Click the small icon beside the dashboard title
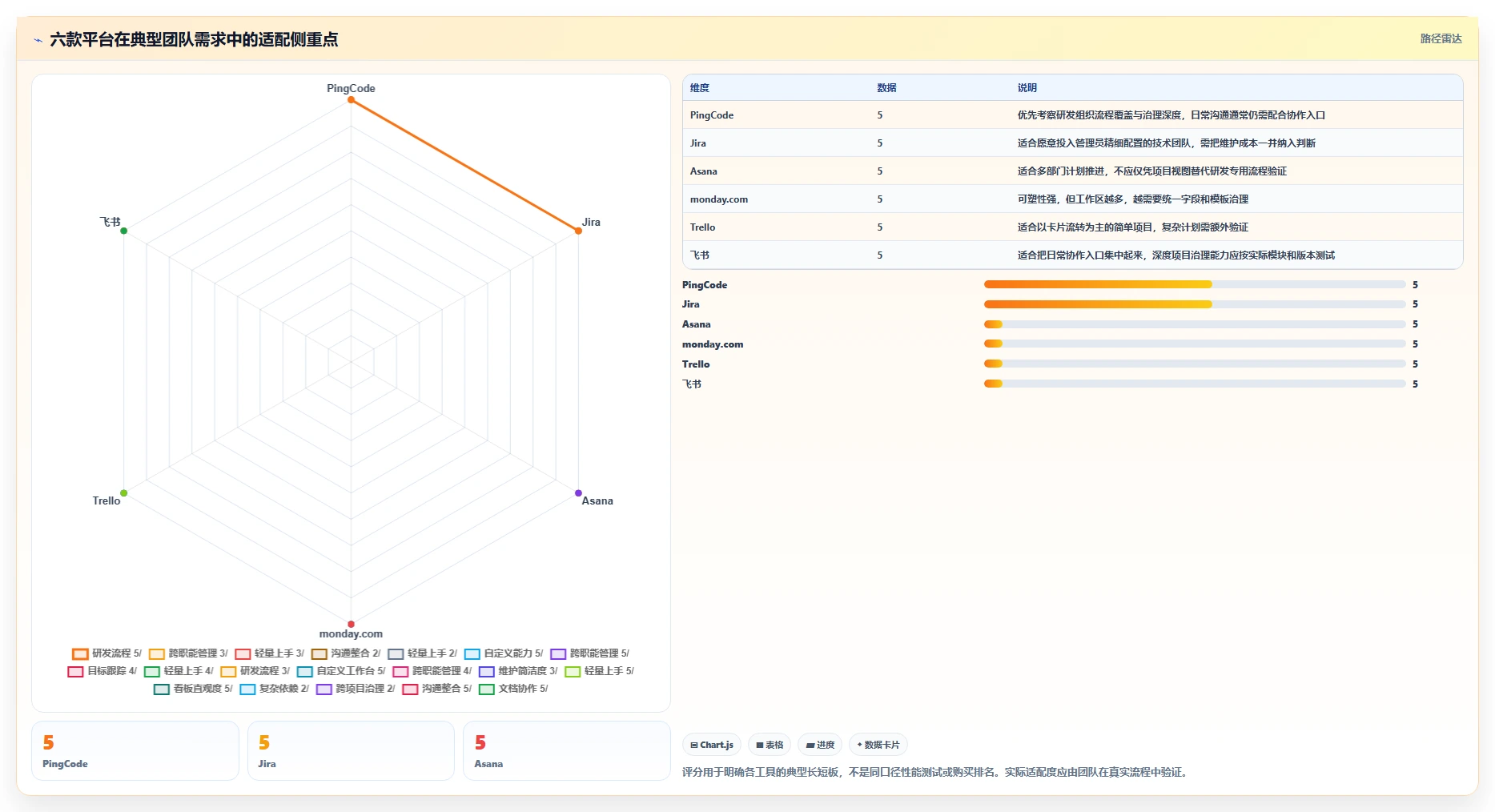Image resolution: width=1495 pixels, height=812 pixels. (x=38, y=40)
